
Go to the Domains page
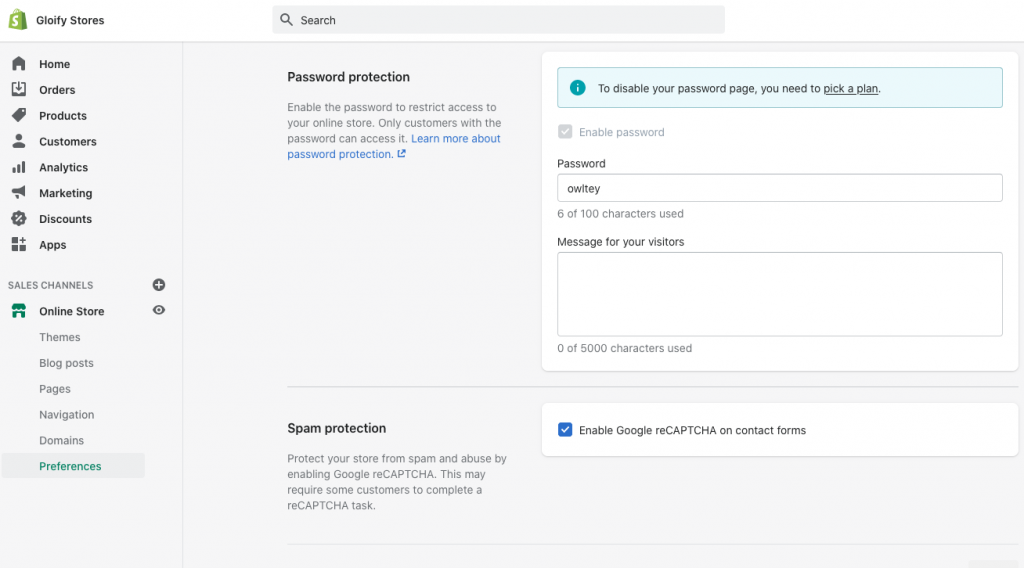point(61,441)
